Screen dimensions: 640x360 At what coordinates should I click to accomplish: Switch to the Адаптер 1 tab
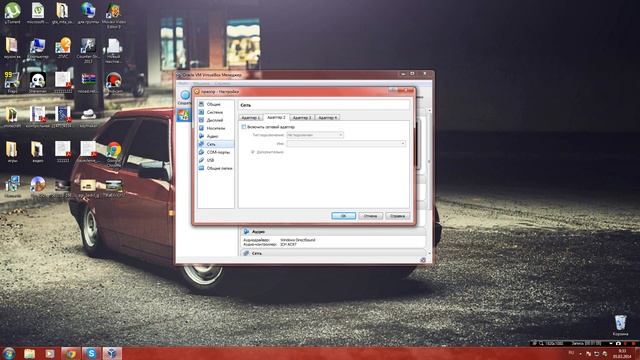[x=251, y=118]
